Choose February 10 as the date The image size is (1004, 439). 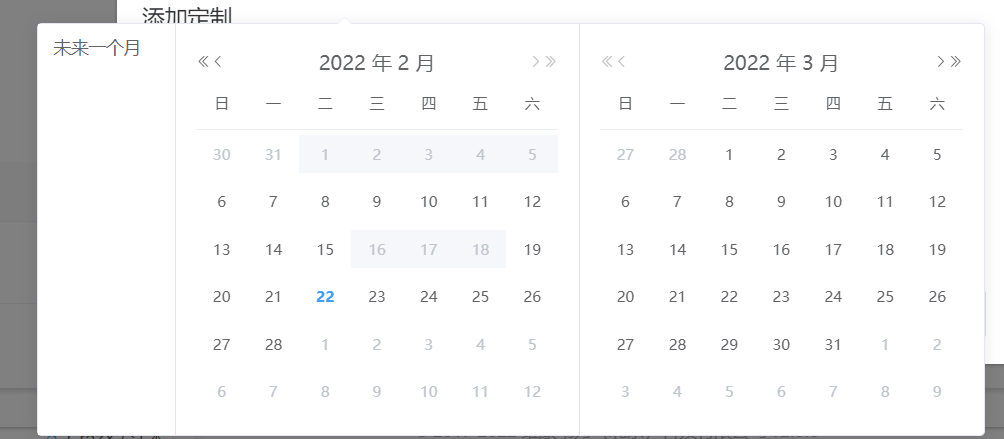(428, 202)
